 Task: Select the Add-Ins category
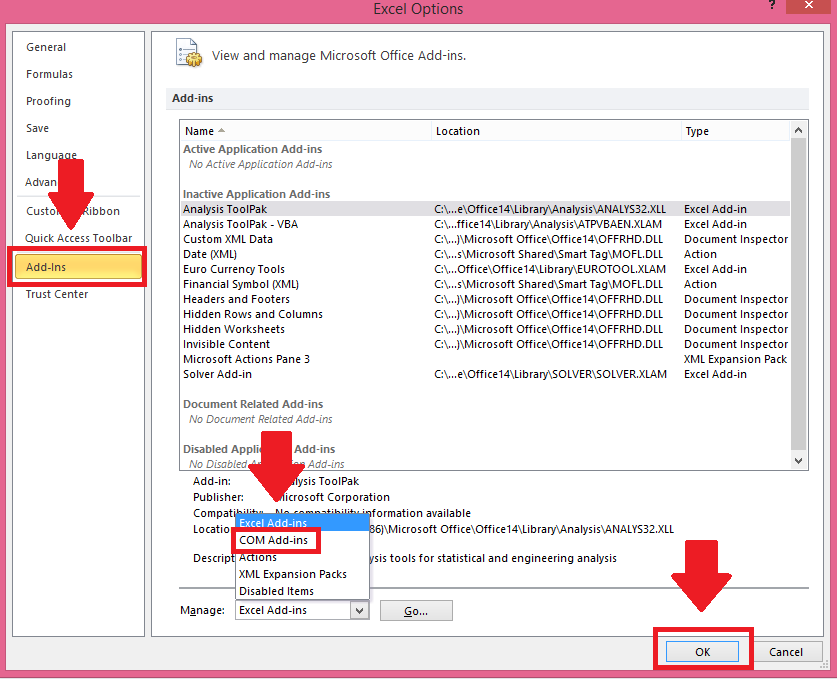coord(78,267)
